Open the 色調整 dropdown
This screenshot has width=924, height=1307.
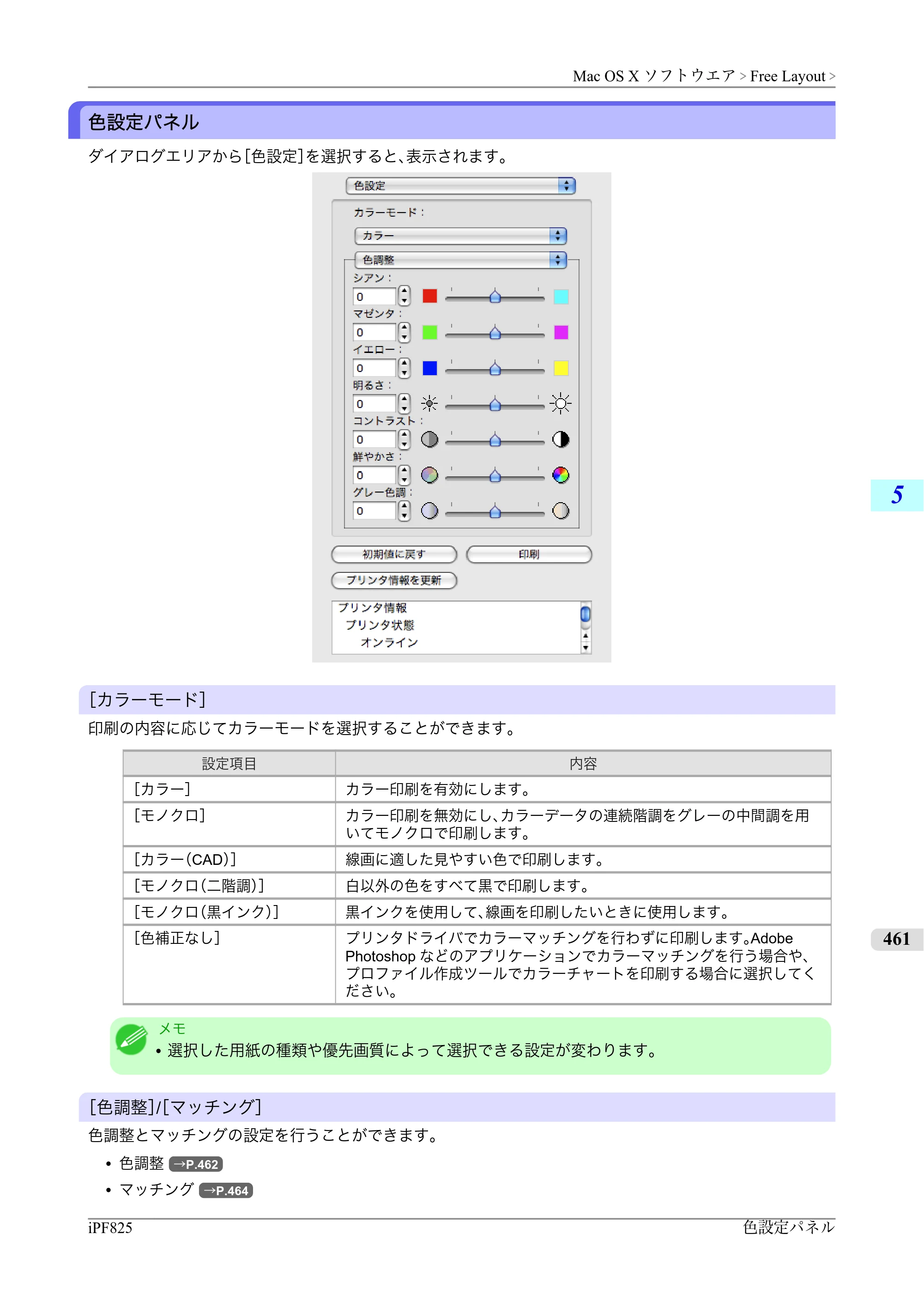point(460,260)
